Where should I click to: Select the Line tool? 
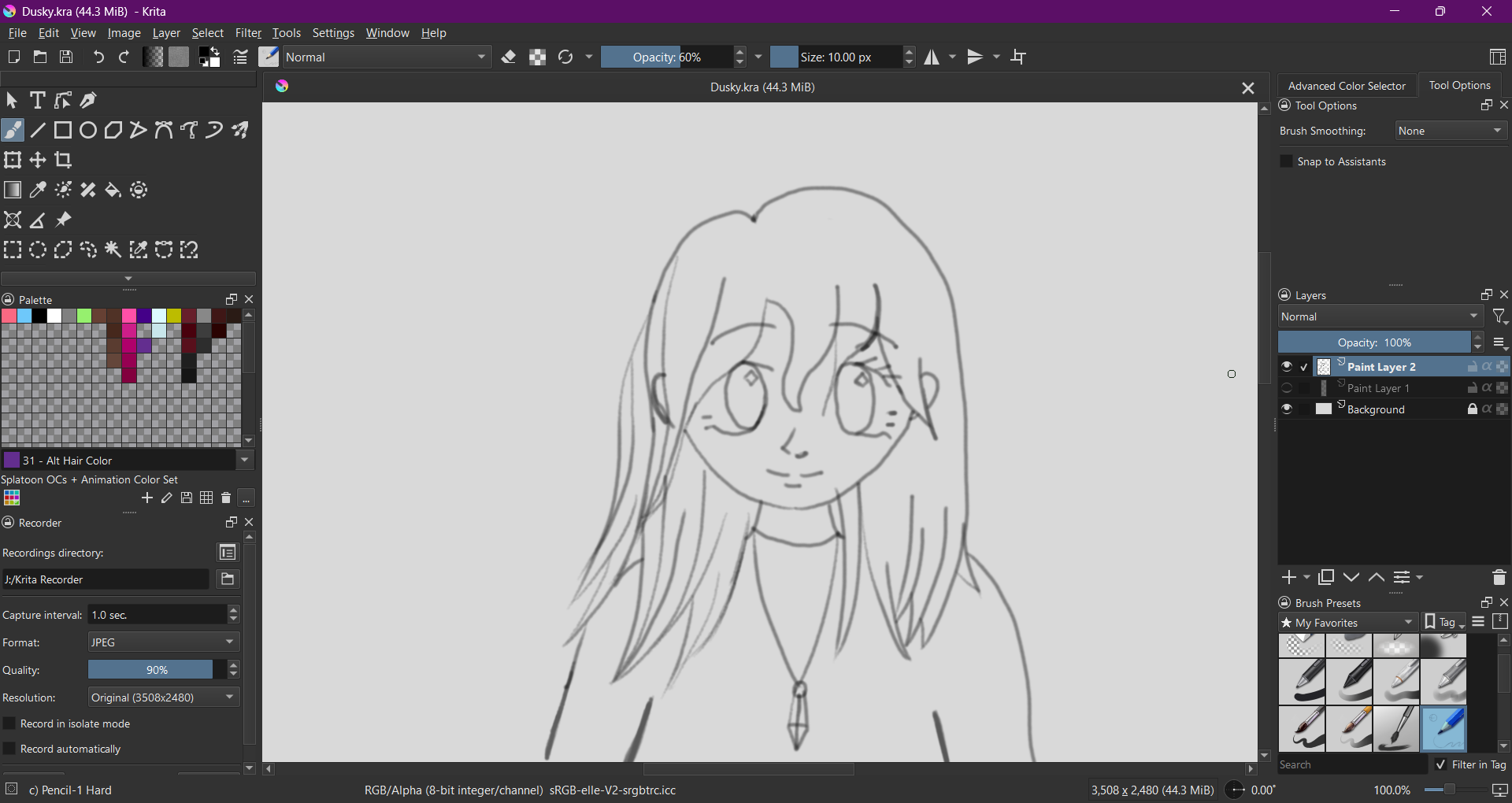coord(38,130)
